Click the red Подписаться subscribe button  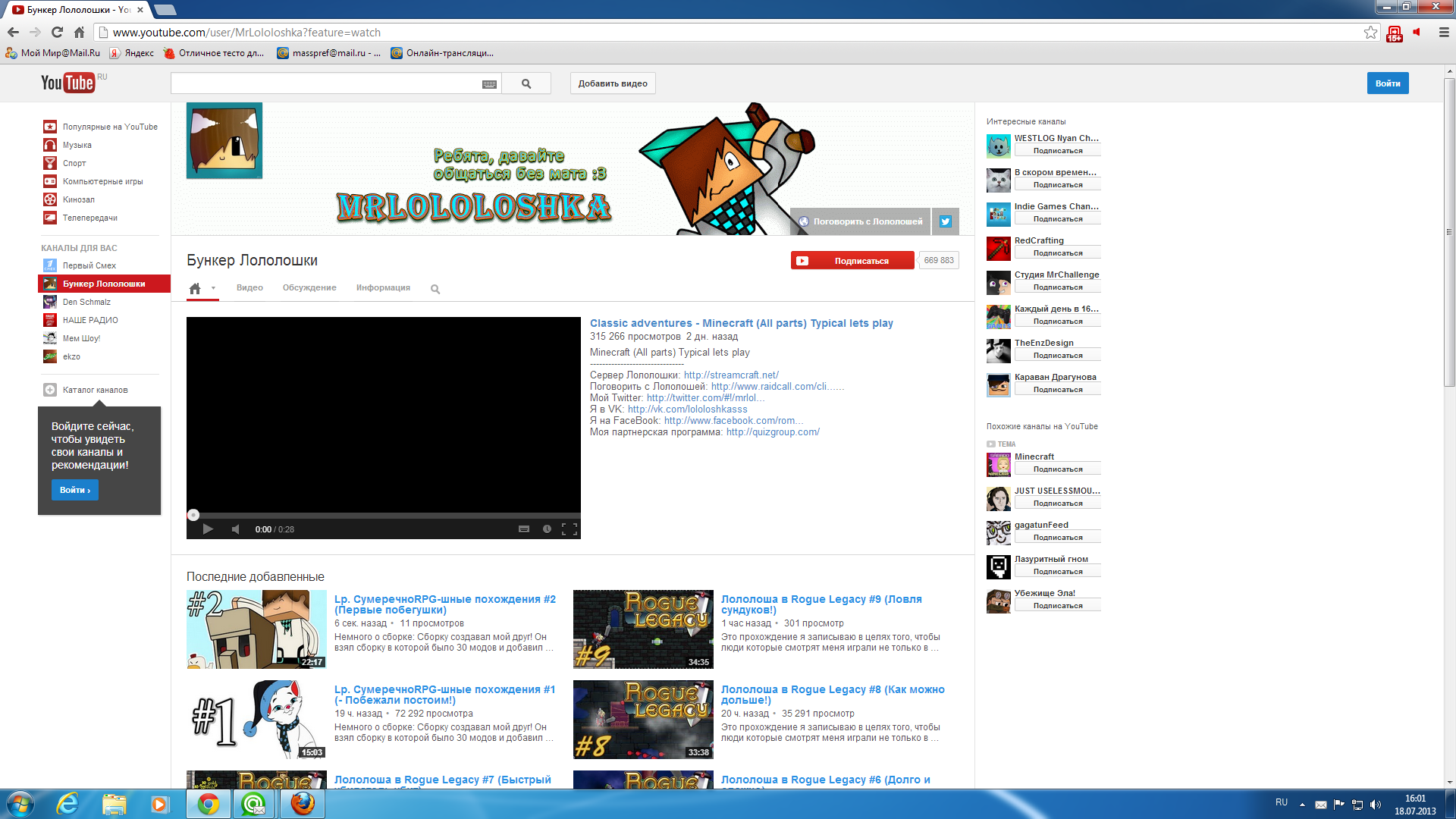coord(852,261)
